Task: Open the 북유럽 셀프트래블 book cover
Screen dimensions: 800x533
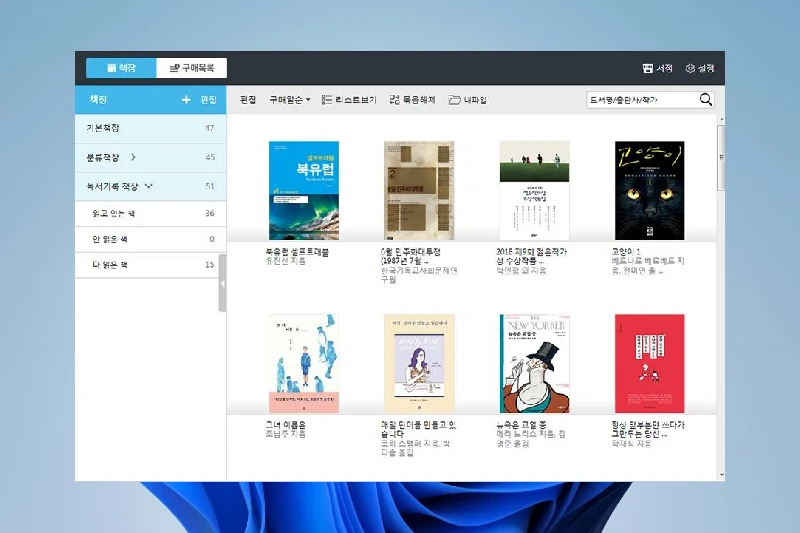Action: pyautogui.click(x=304, y=190)
